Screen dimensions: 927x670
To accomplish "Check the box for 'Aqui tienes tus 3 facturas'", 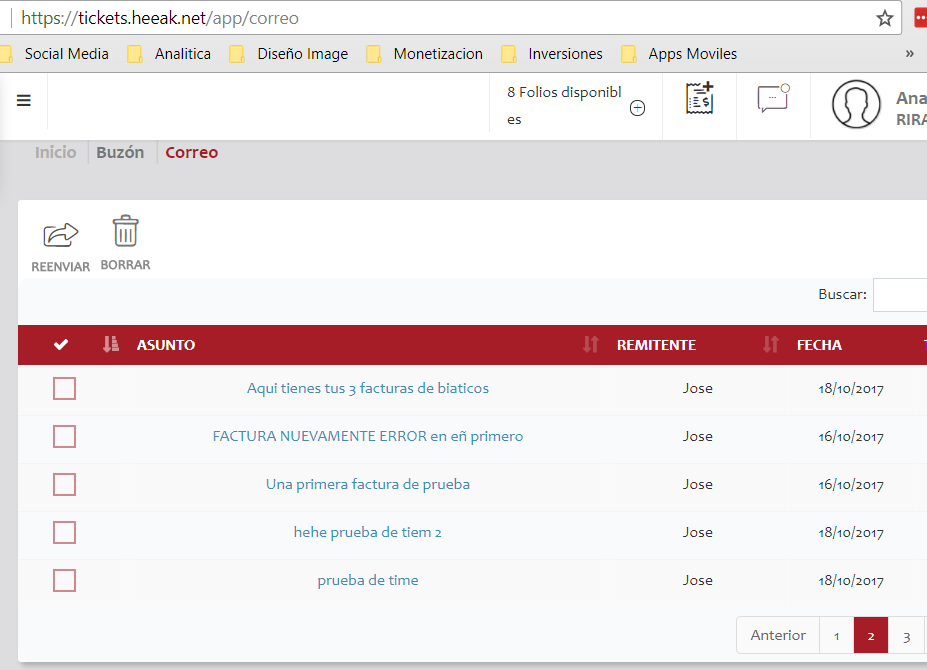I will 64,389.
